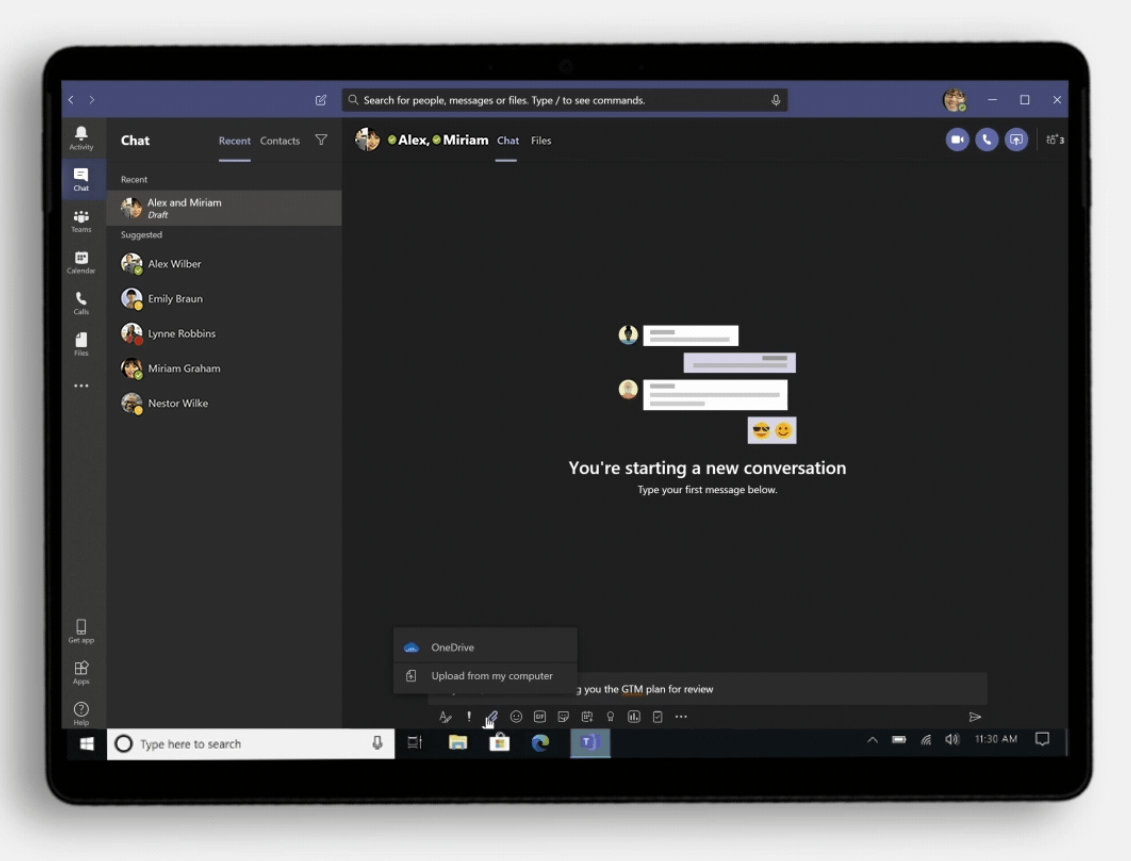1131x861 pixels.
Task: Switch to the Contacts tab
Action: [x=280, y=141]
